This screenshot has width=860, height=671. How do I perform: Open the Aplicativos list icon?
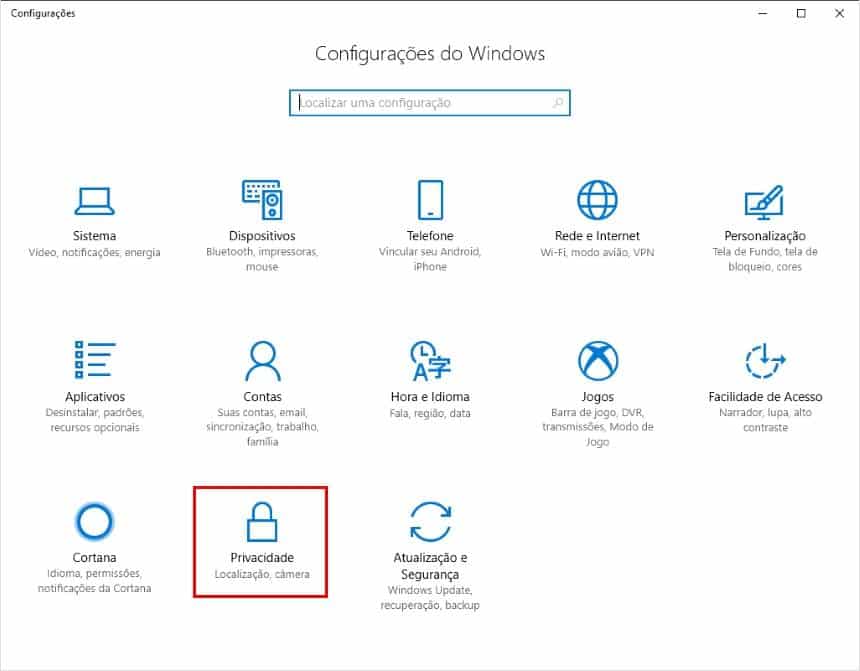[x=94, y=360]
